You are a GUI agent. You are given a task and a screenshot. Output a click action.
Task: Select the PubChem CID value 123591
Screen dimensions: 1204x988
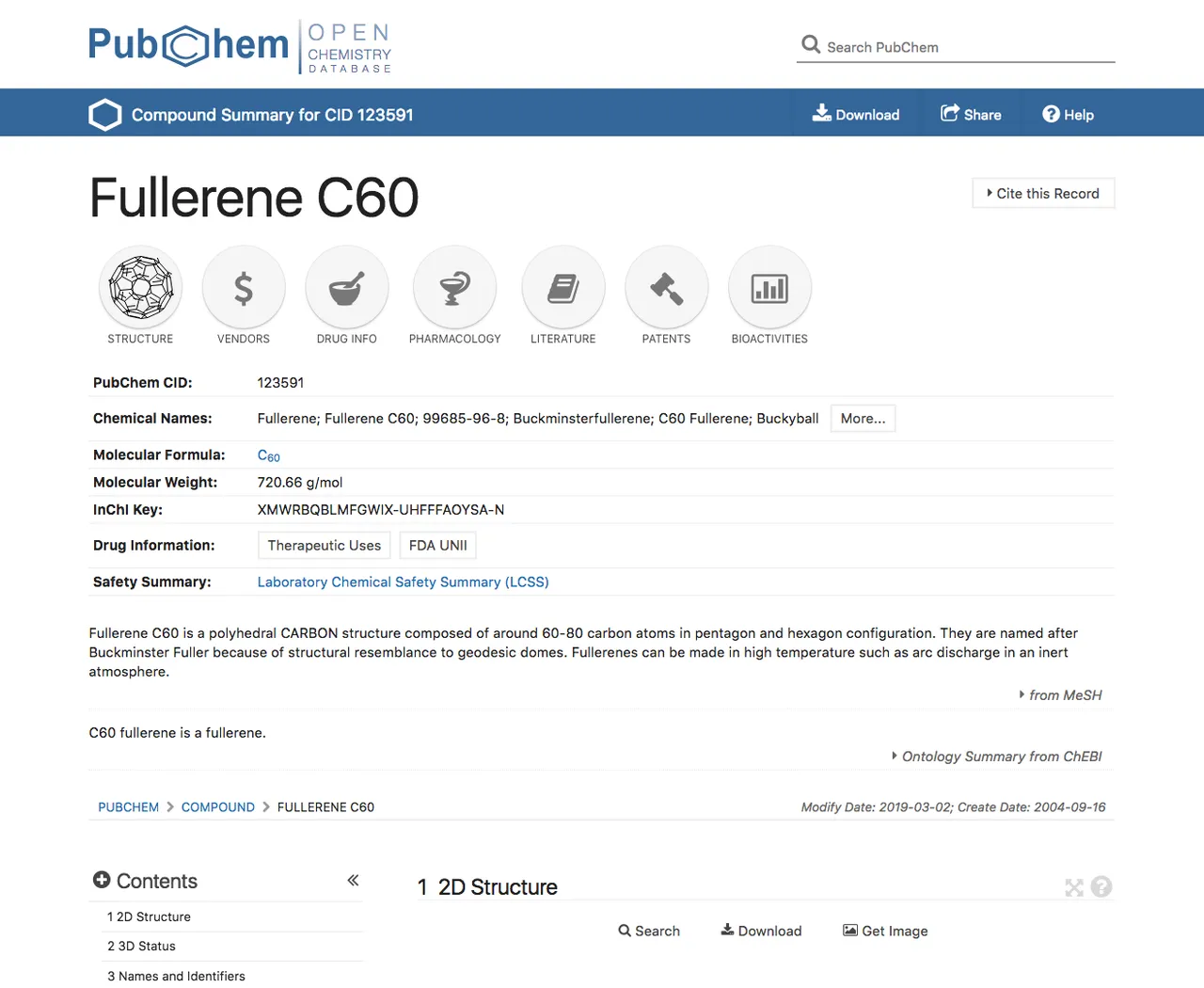point(280,383)
